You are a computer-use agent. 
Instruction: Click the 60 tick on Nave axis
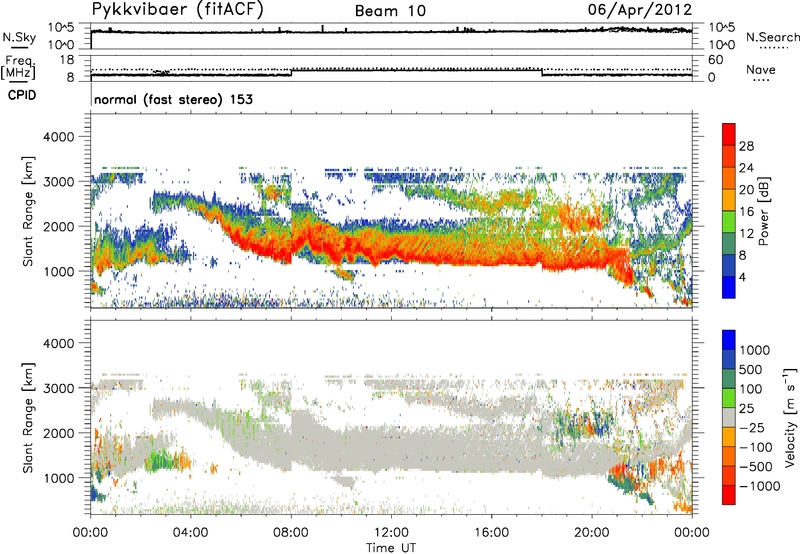(715, 60)
